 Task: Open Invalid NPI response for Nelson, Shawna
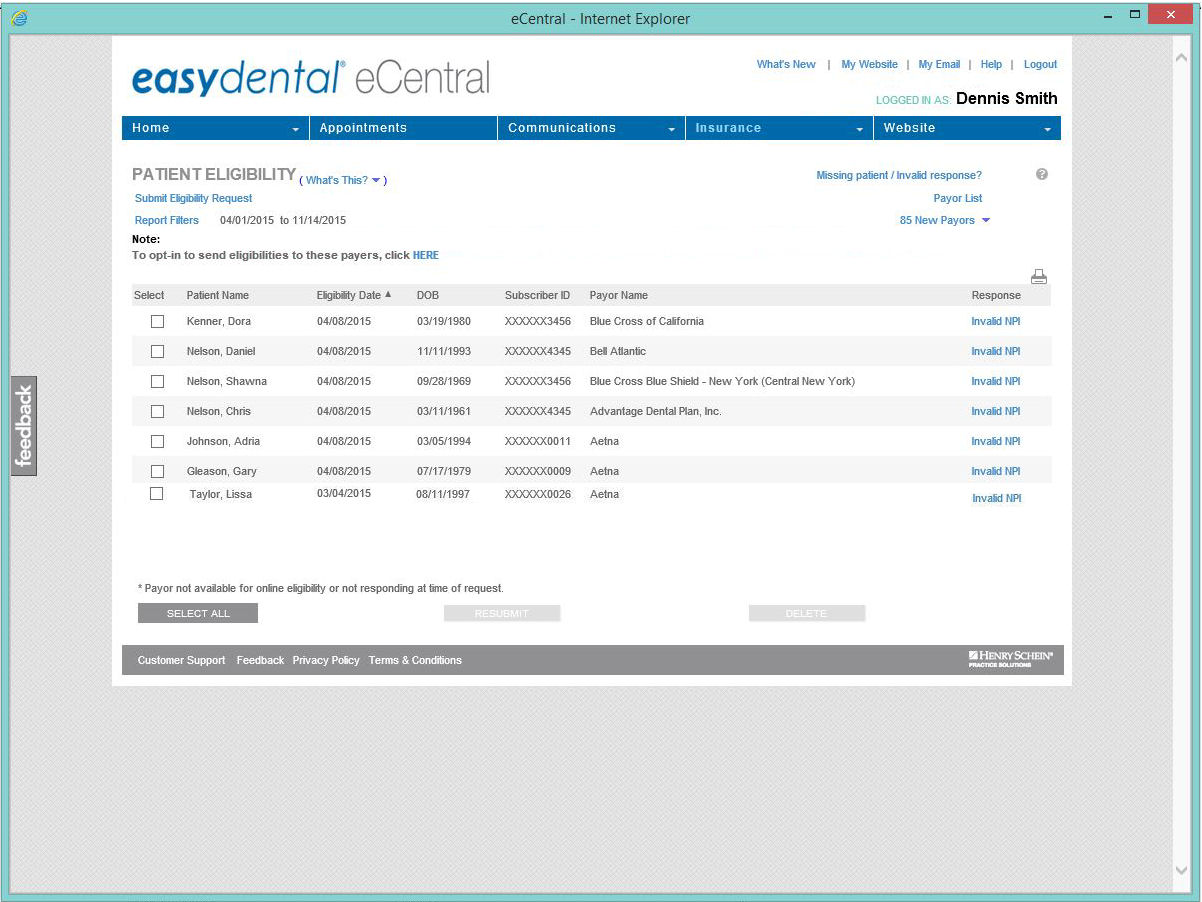tap(996, 382)
